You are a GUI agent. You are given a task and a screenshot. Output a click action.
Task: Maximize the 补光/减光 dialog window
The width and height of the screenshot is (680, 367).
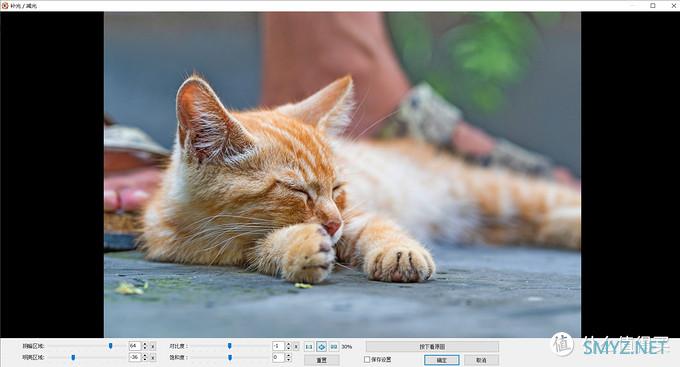(653, 6)
